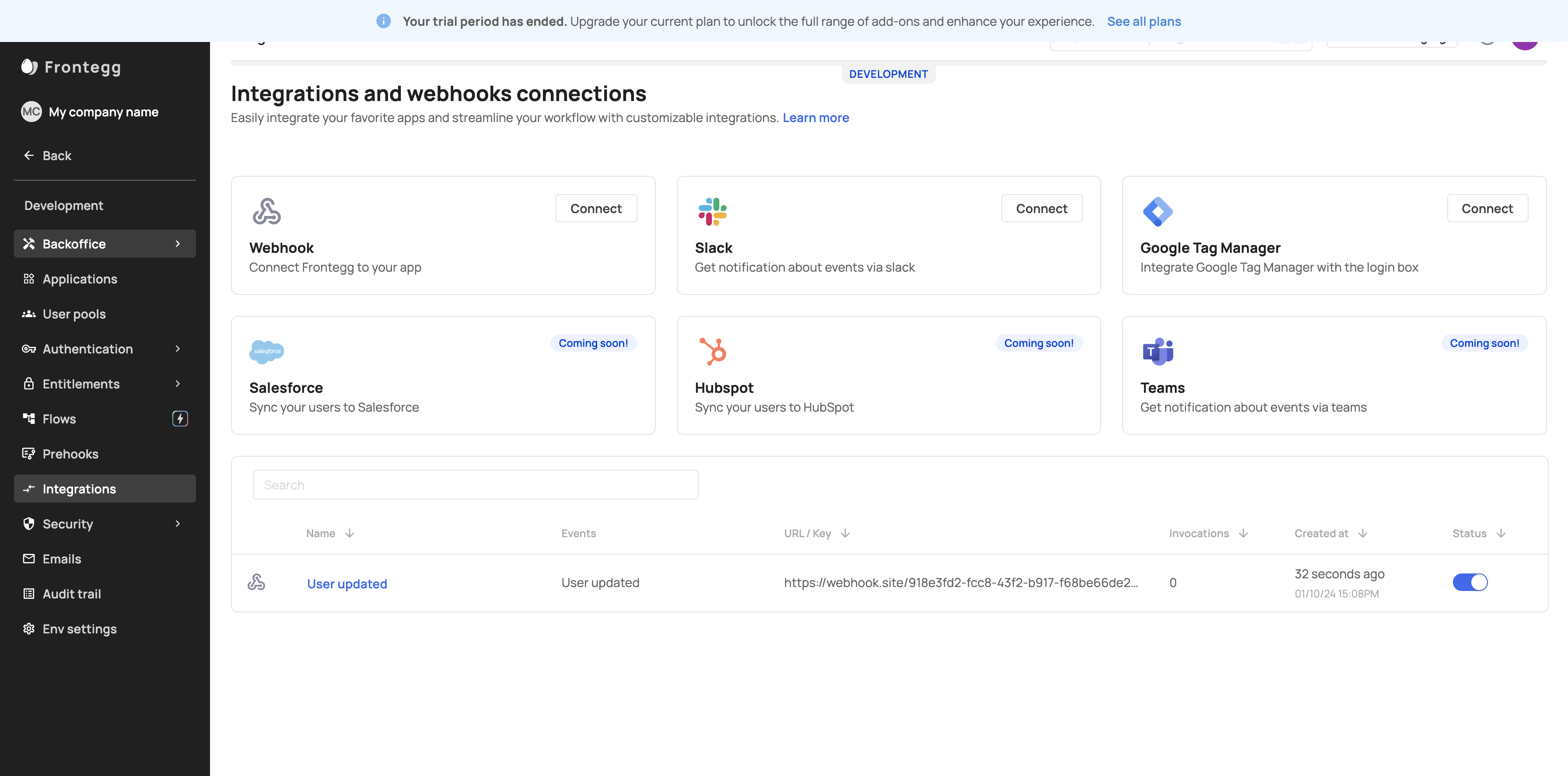Click the Security shield icon
The width and height of the screenshot is (1568, 776).
[28, 524]
